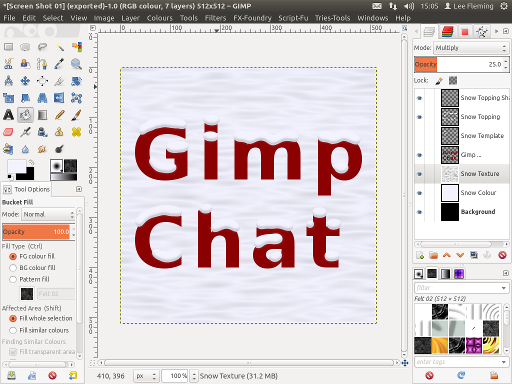Image resolution: width=512 pixels, height=384 pixels.
Task: Open the Script-Fu menu
Action: 293,18
